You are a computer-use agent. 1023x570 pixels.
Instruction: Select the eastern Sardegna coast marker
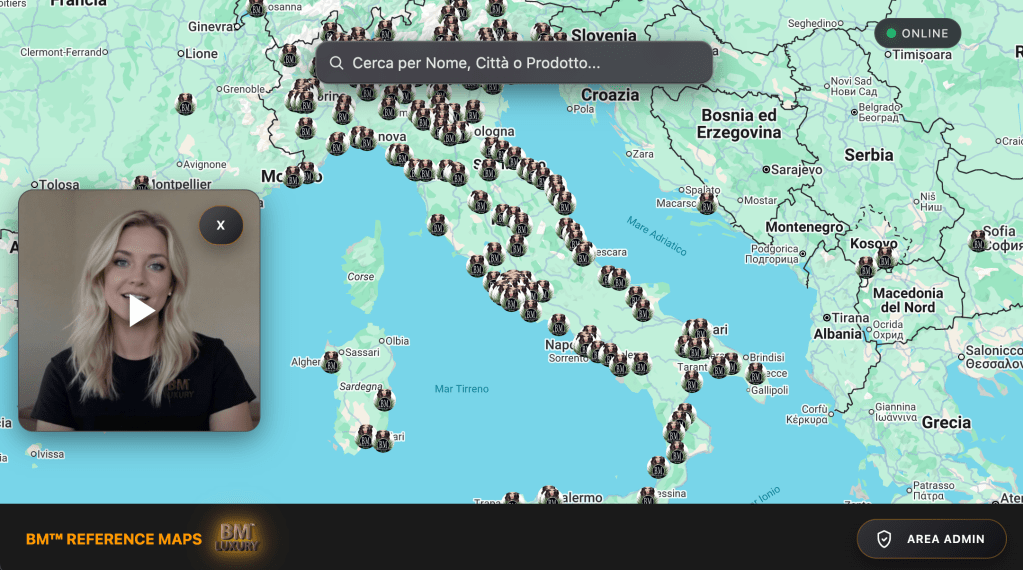[384, 400]
